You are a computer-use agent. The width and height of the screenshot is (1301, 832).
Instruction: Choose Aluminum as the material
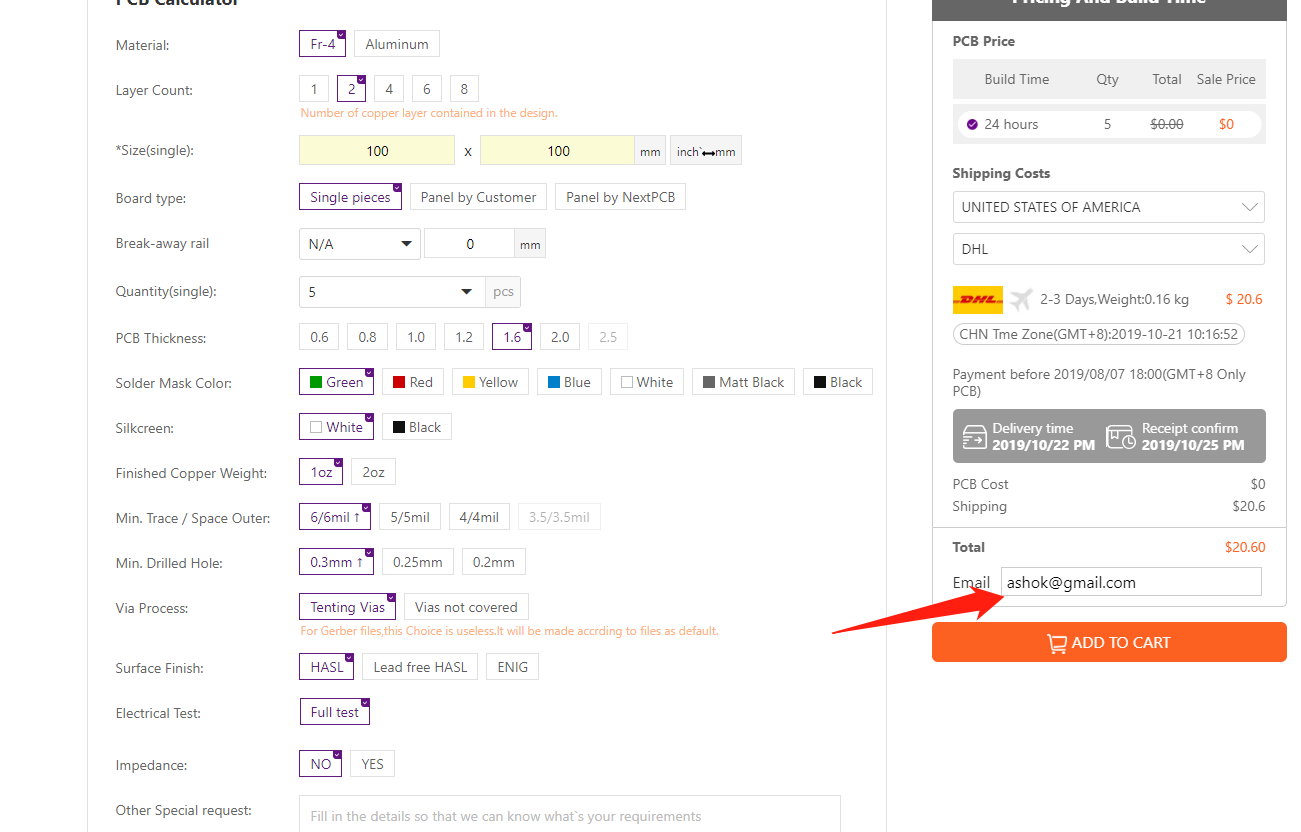396,44
